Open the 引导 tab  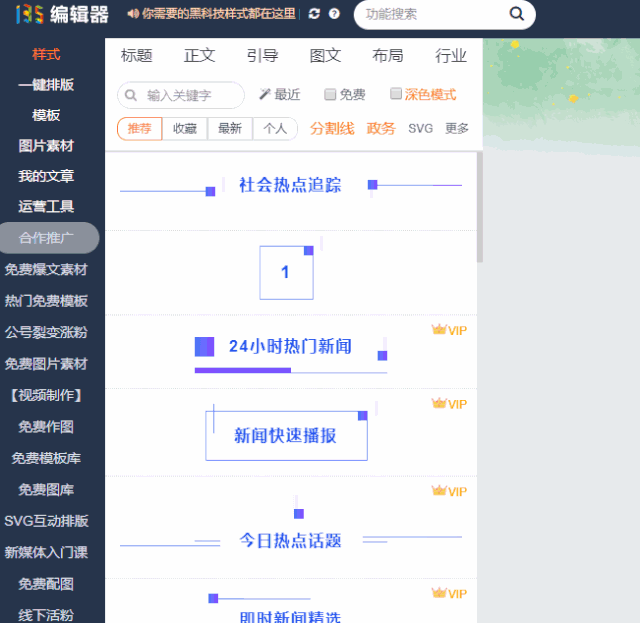tap(262, 56)
